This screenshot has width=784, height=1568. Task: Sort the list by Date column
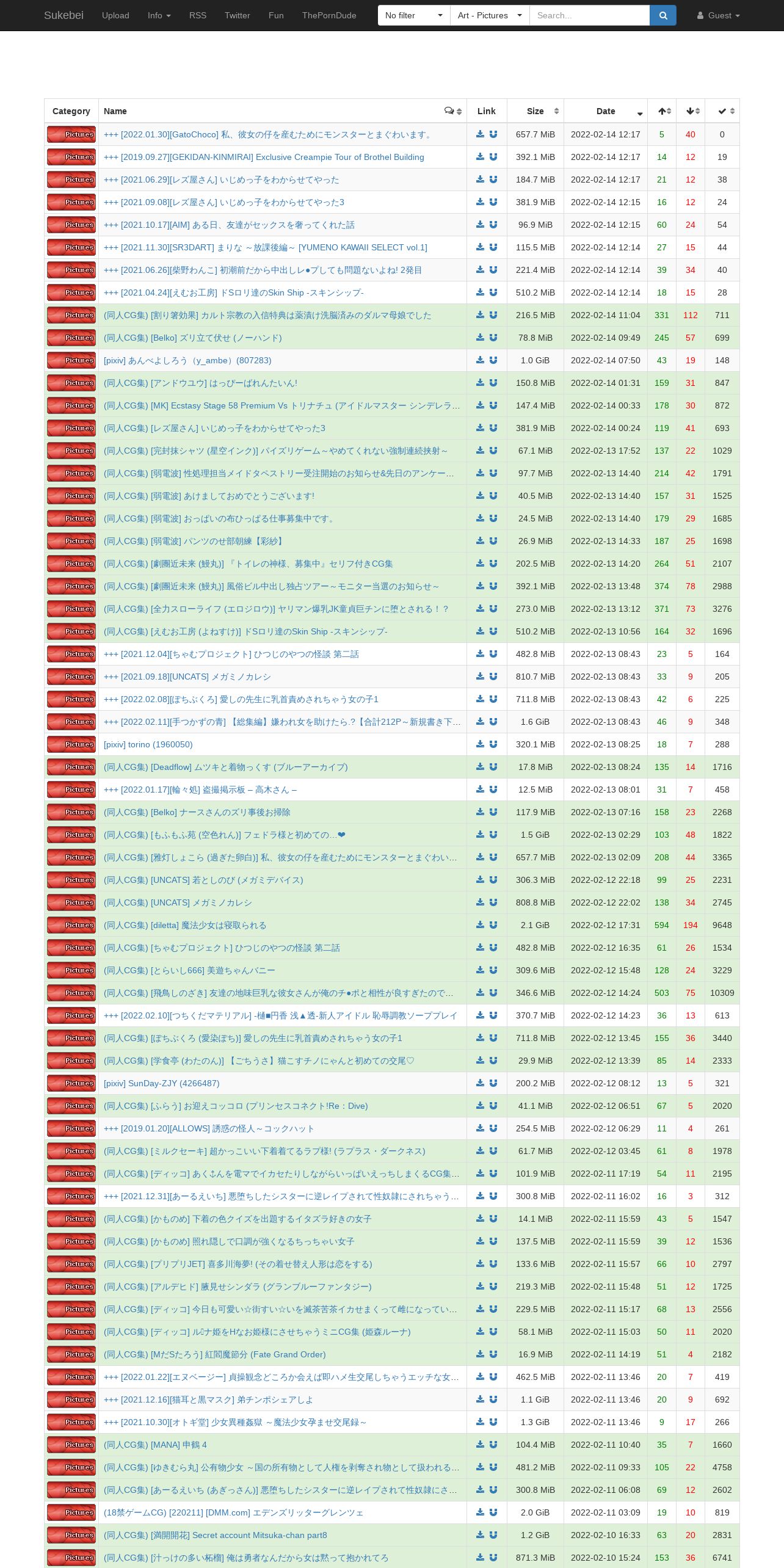[x=606, y=111]
